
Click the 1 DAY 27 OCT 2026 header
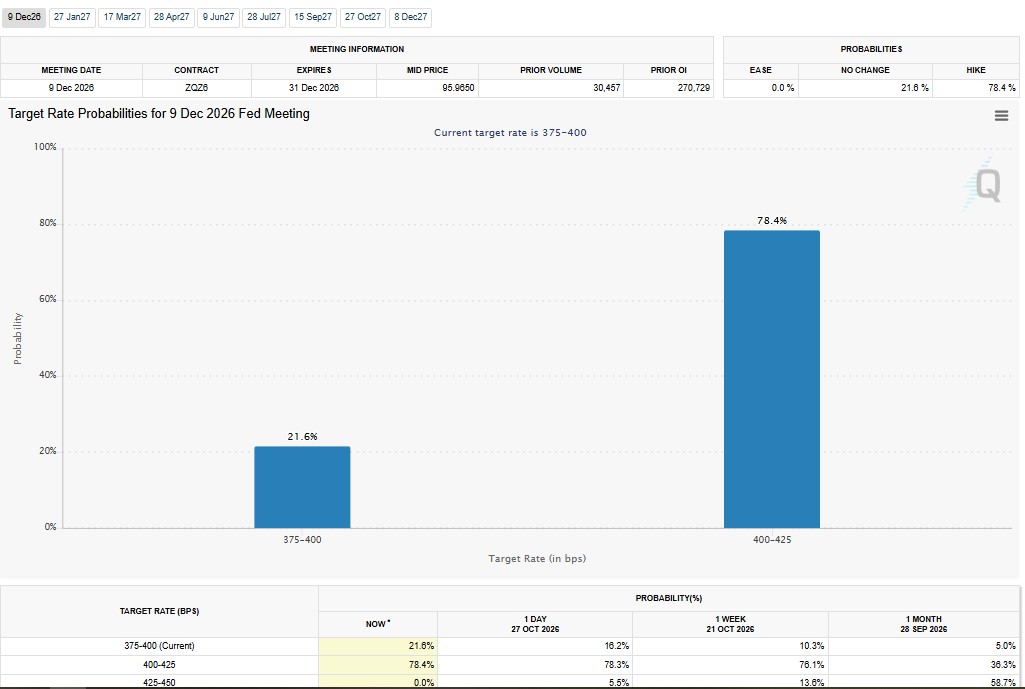point(535,624)
